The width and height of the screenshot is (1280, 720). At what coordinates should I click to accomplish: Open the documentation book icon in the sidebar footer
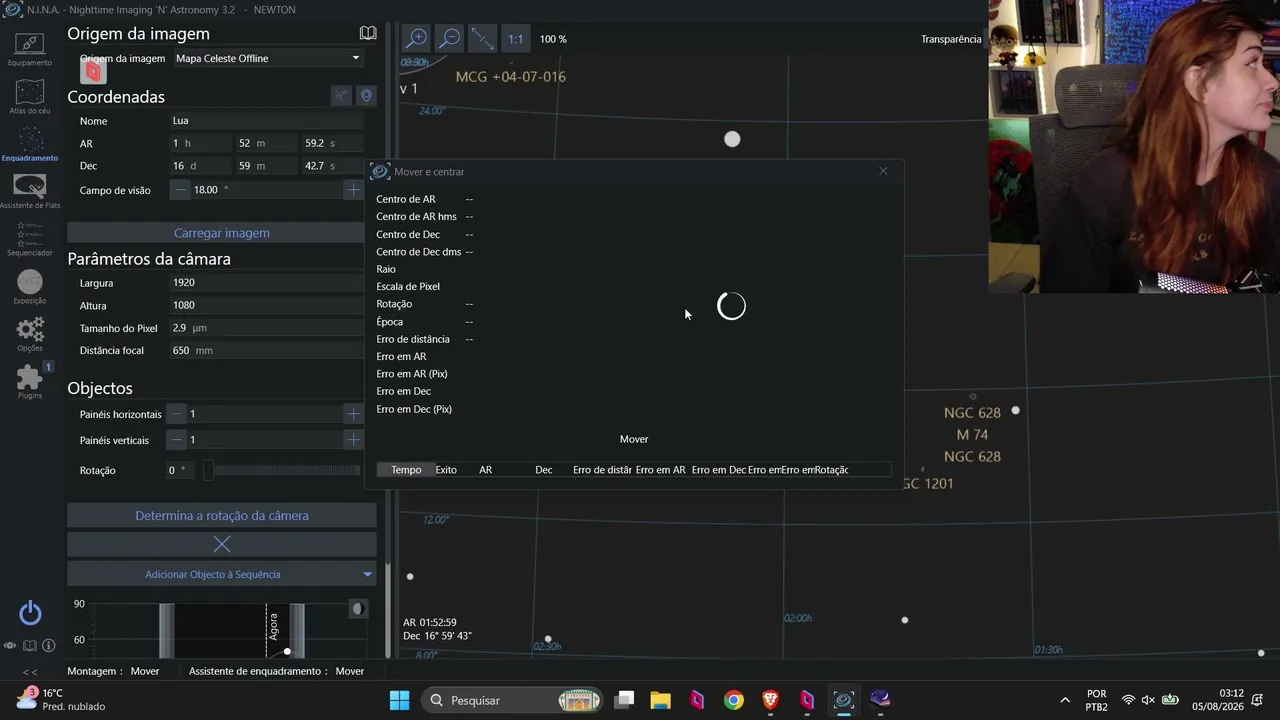coord(30,646)
